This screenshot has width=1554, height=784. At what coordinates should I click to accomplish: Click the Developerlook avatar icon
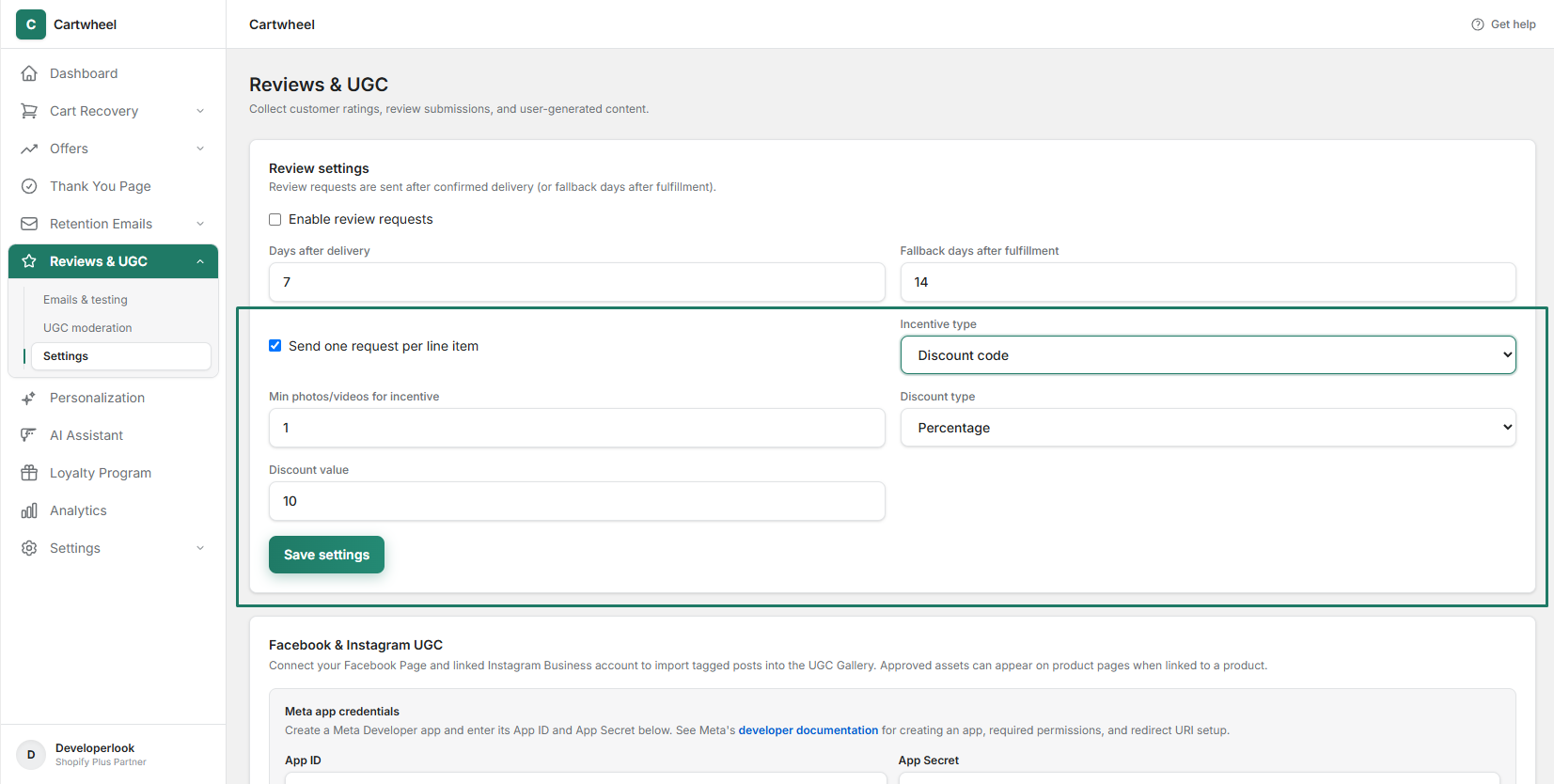31,755
